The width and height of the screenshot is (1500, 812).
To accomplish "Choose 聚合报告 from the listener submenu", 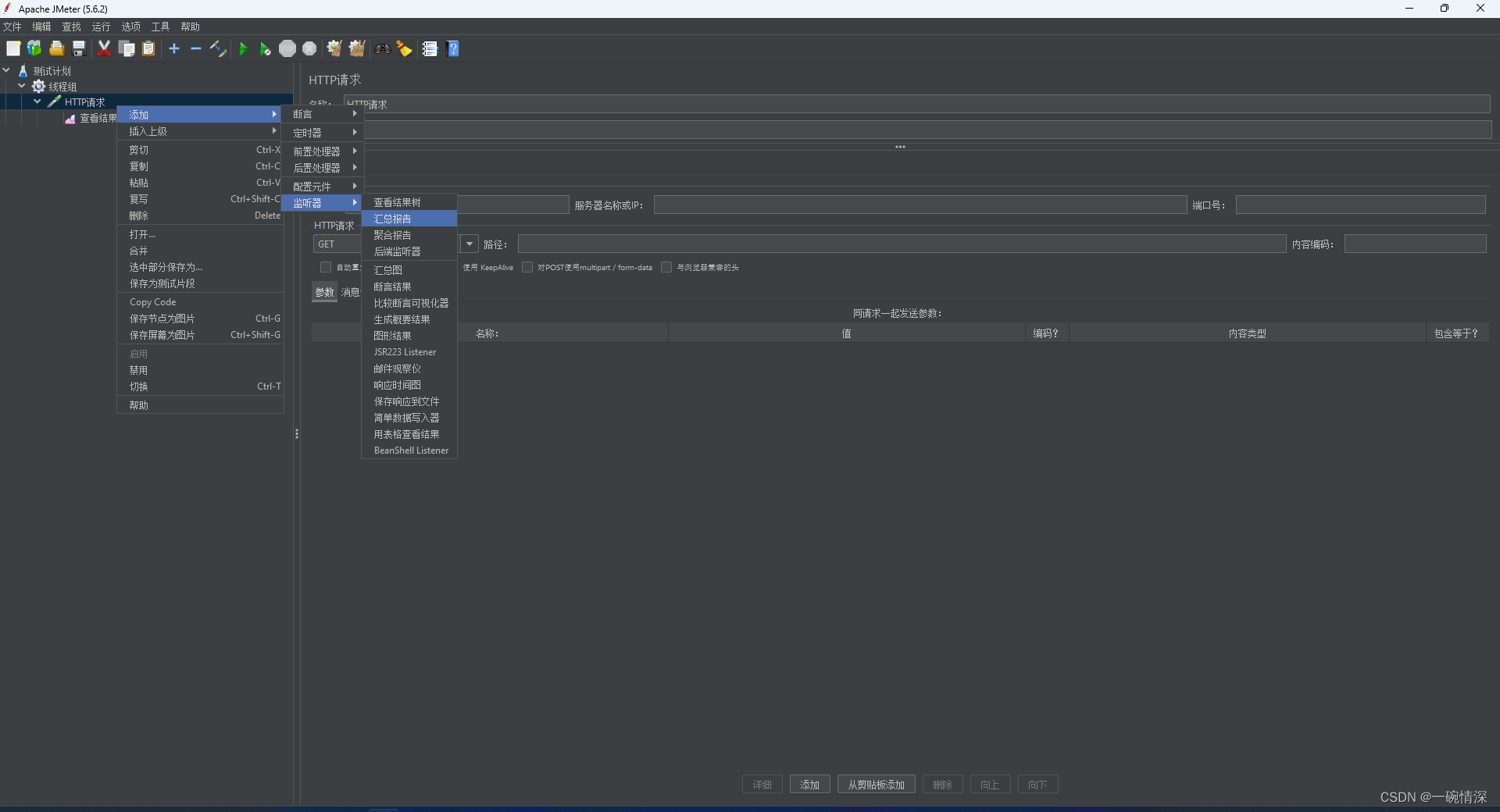I will [409, 235].
